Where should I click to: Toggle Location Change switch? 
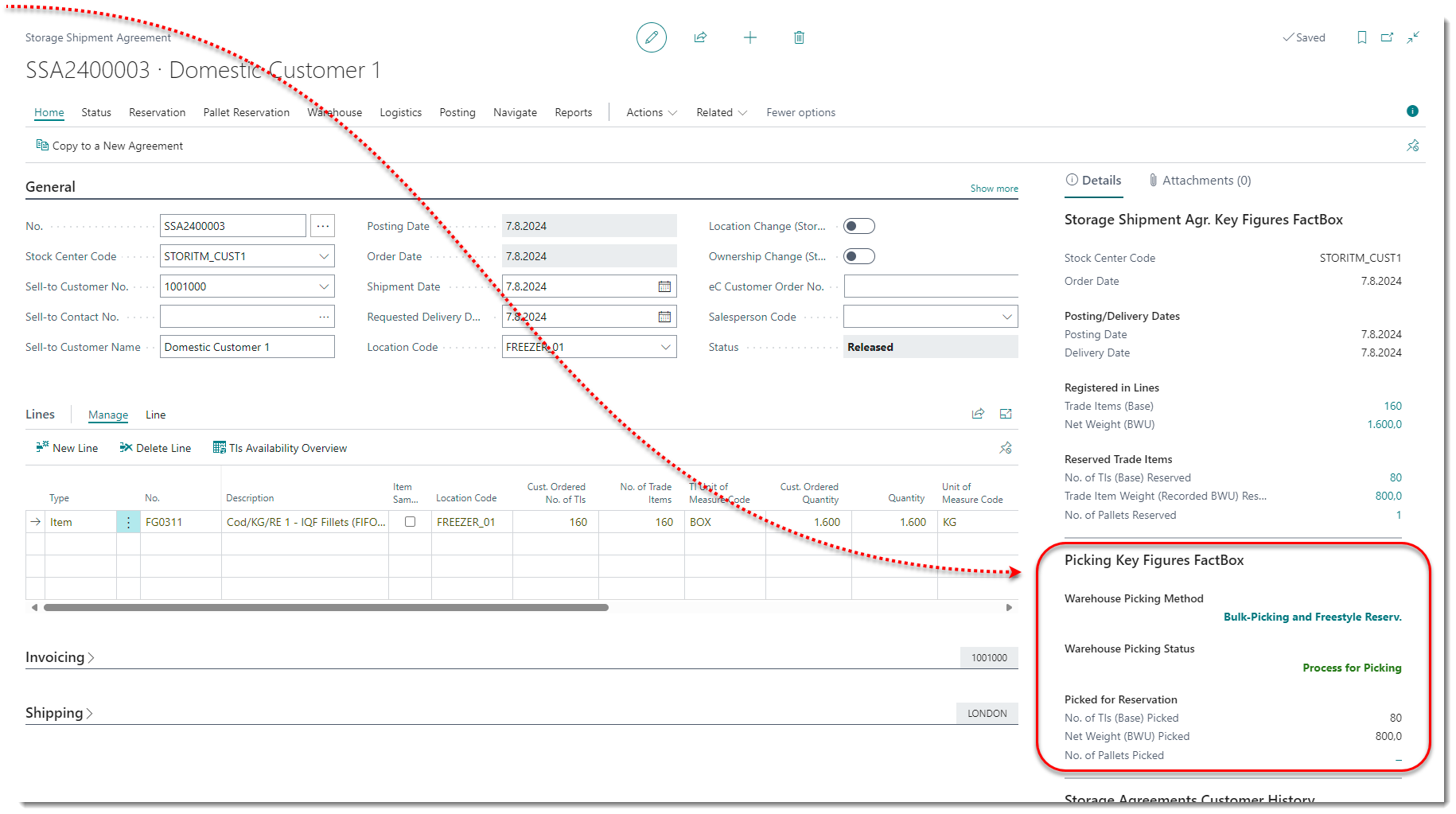tap(858, 226)
